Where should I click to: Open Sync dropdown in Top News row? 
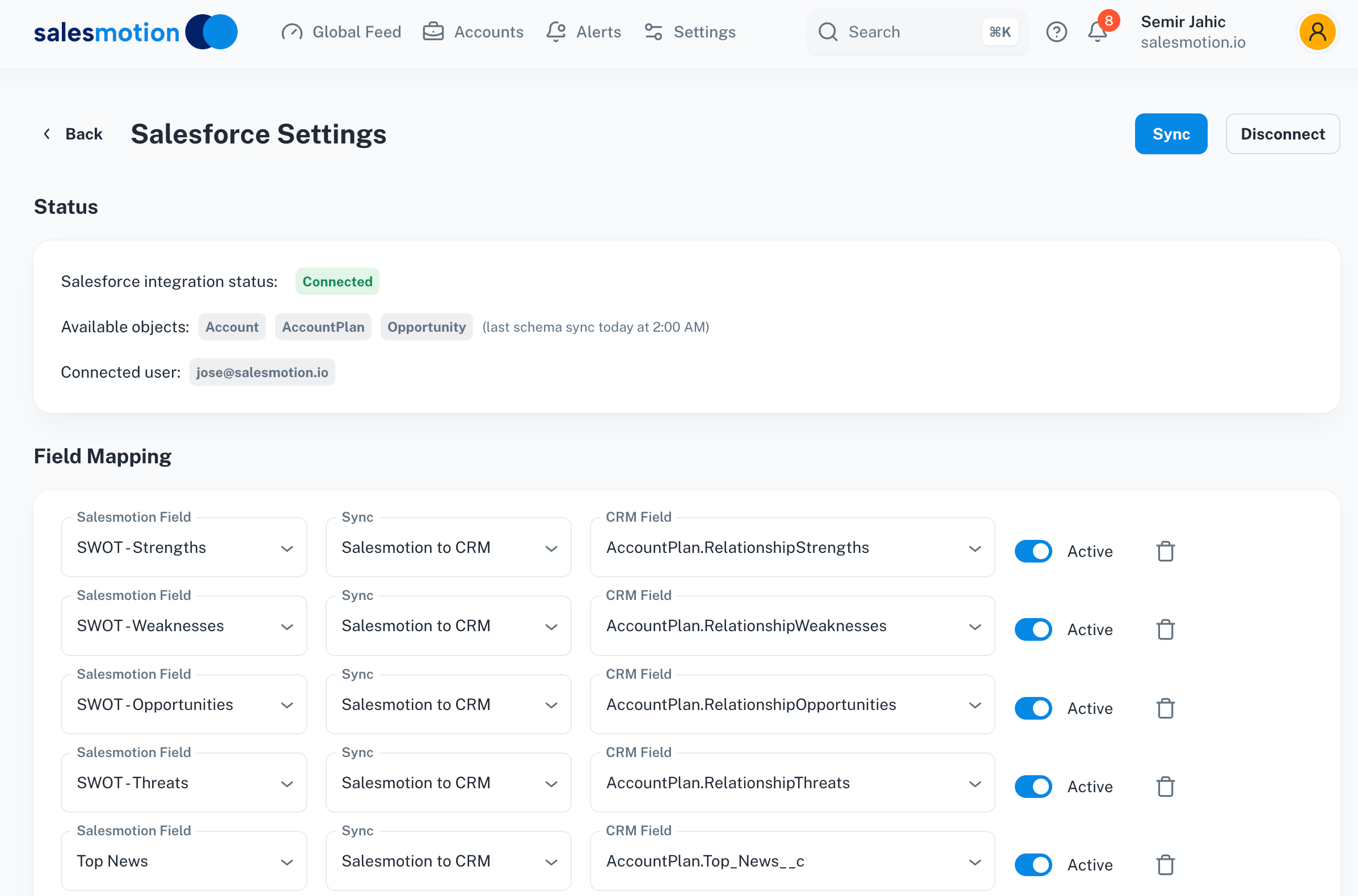click(449, 861)
